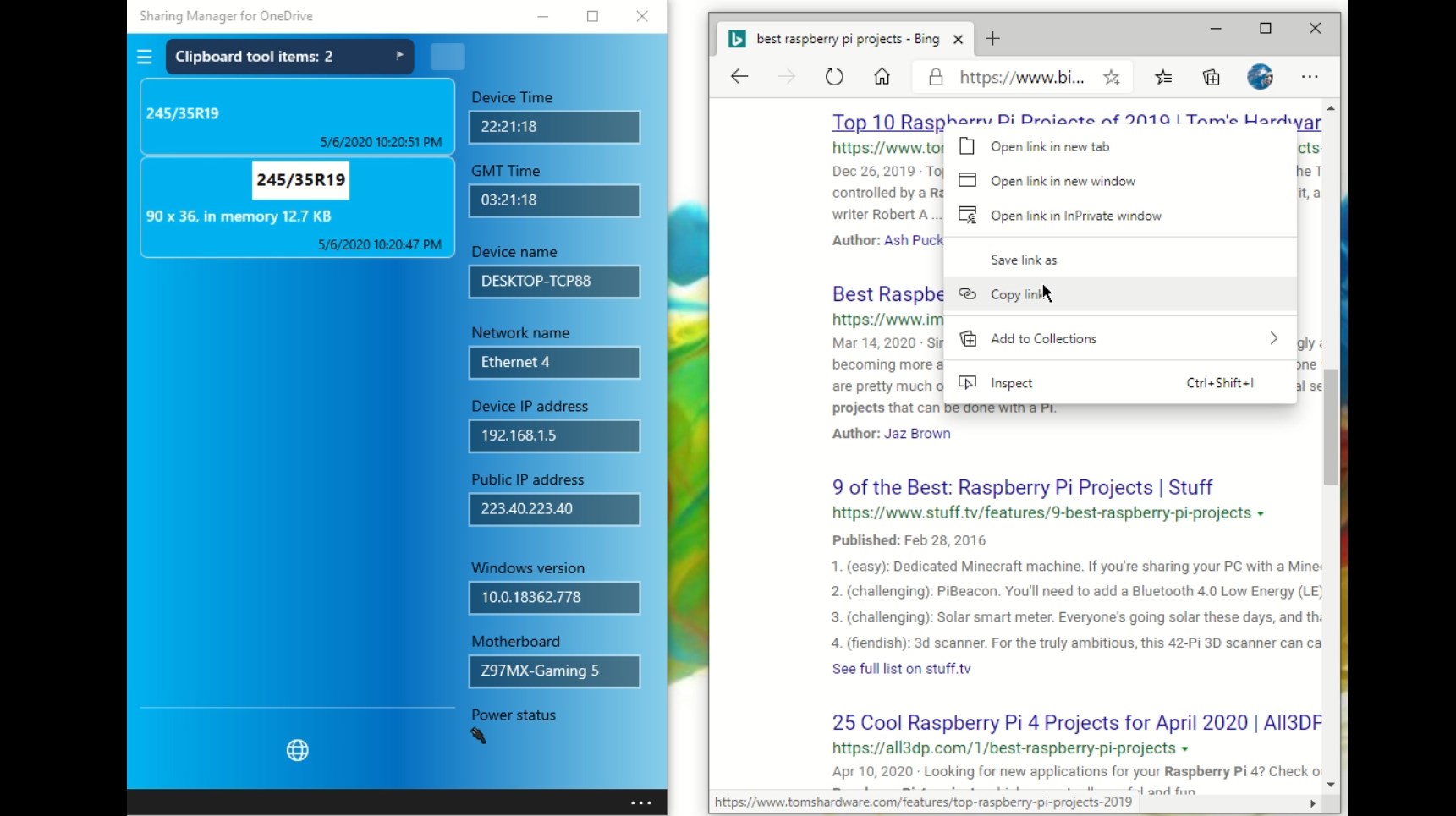Close the browser window
This screenshot has width=1456, height=816.
click(1315, 29)
